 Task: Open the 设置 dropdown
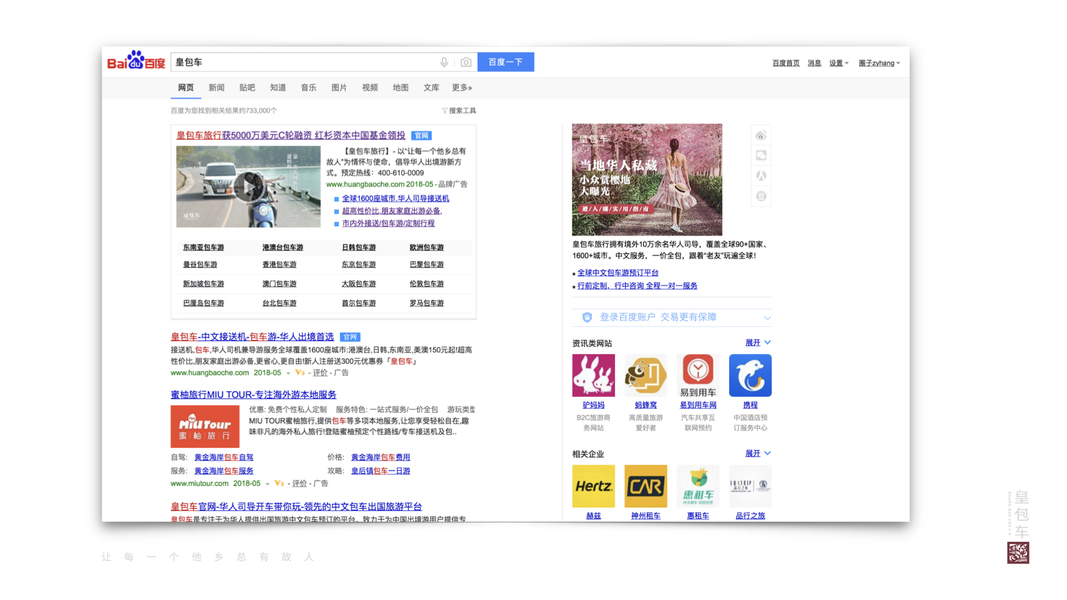[838, 63]
